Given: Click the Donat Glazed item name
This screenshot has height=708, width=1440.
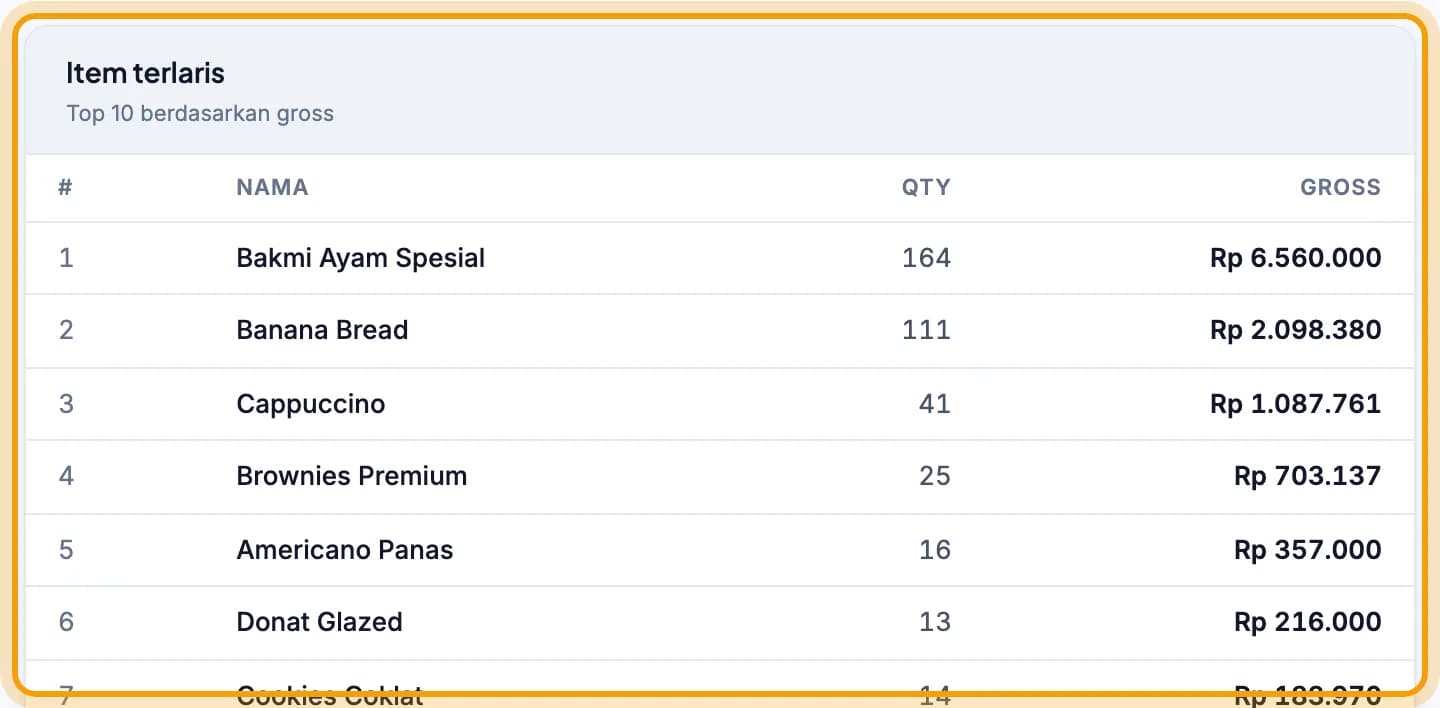Looking at the screenshot, I should point(319,622).
